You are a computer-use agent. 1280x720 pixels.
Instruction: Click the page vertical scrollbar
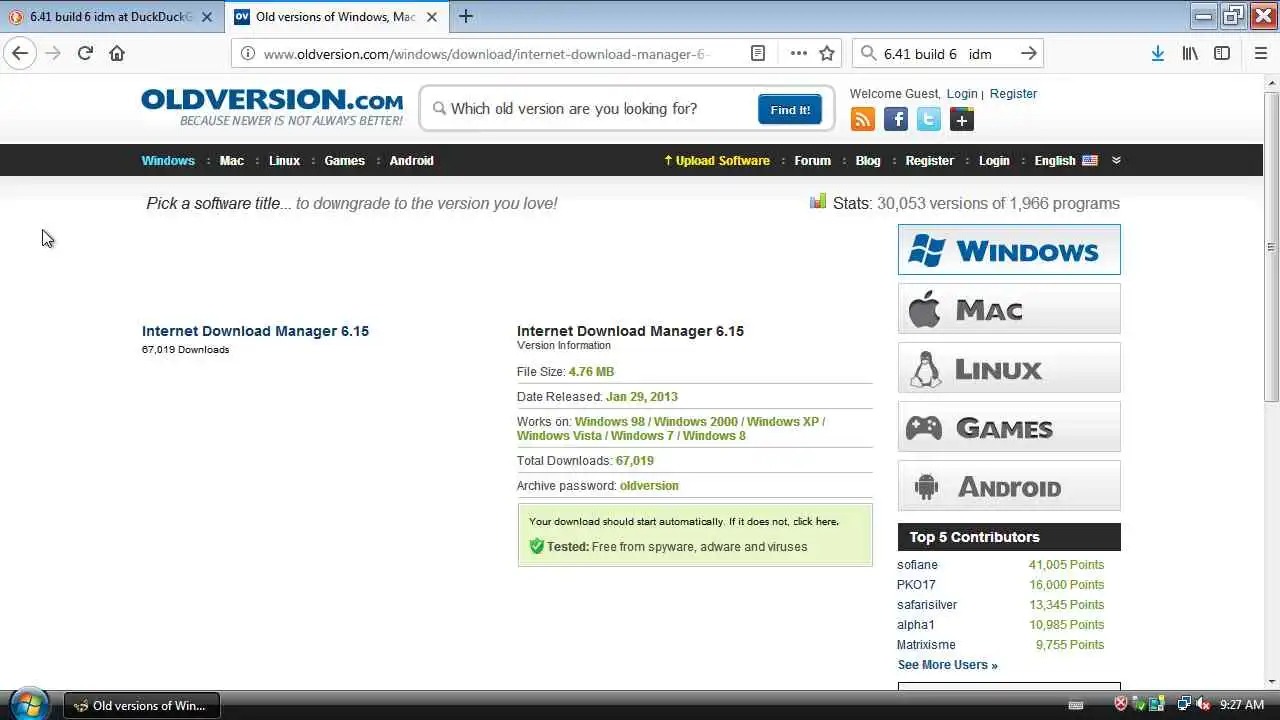pyautogui.click(x=1271, y=246)
